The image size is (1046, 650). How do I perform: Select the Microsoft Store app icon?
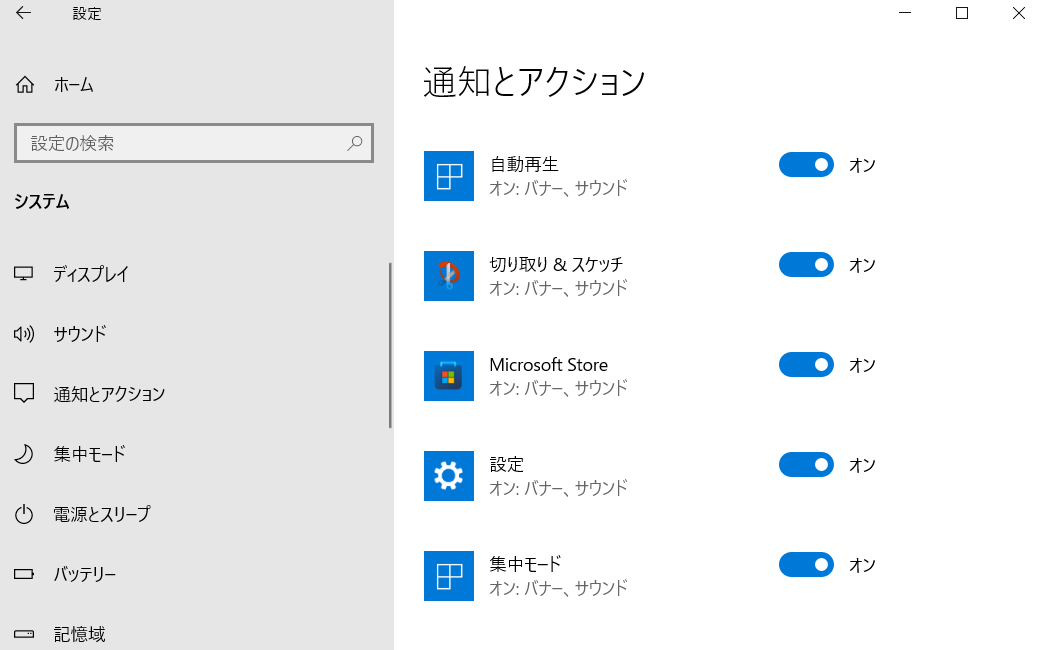click(x=448, y=376)
